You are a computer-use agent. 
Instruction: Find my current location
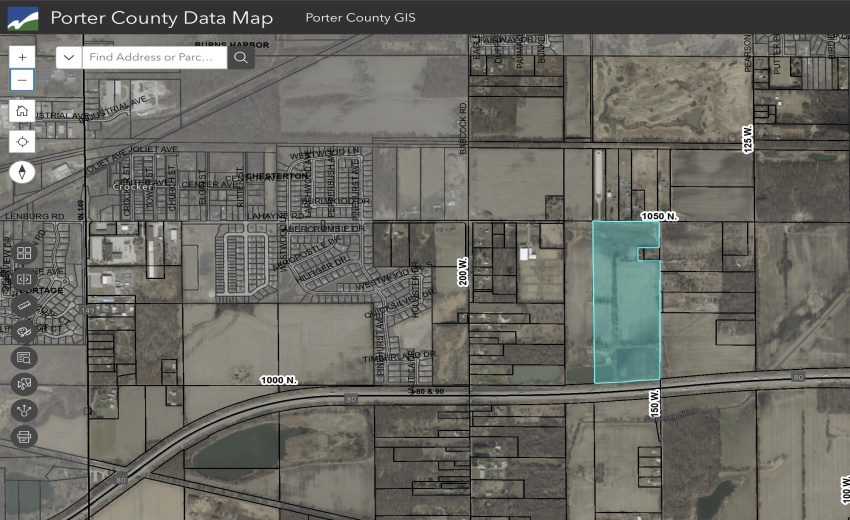tap(22, 142)
